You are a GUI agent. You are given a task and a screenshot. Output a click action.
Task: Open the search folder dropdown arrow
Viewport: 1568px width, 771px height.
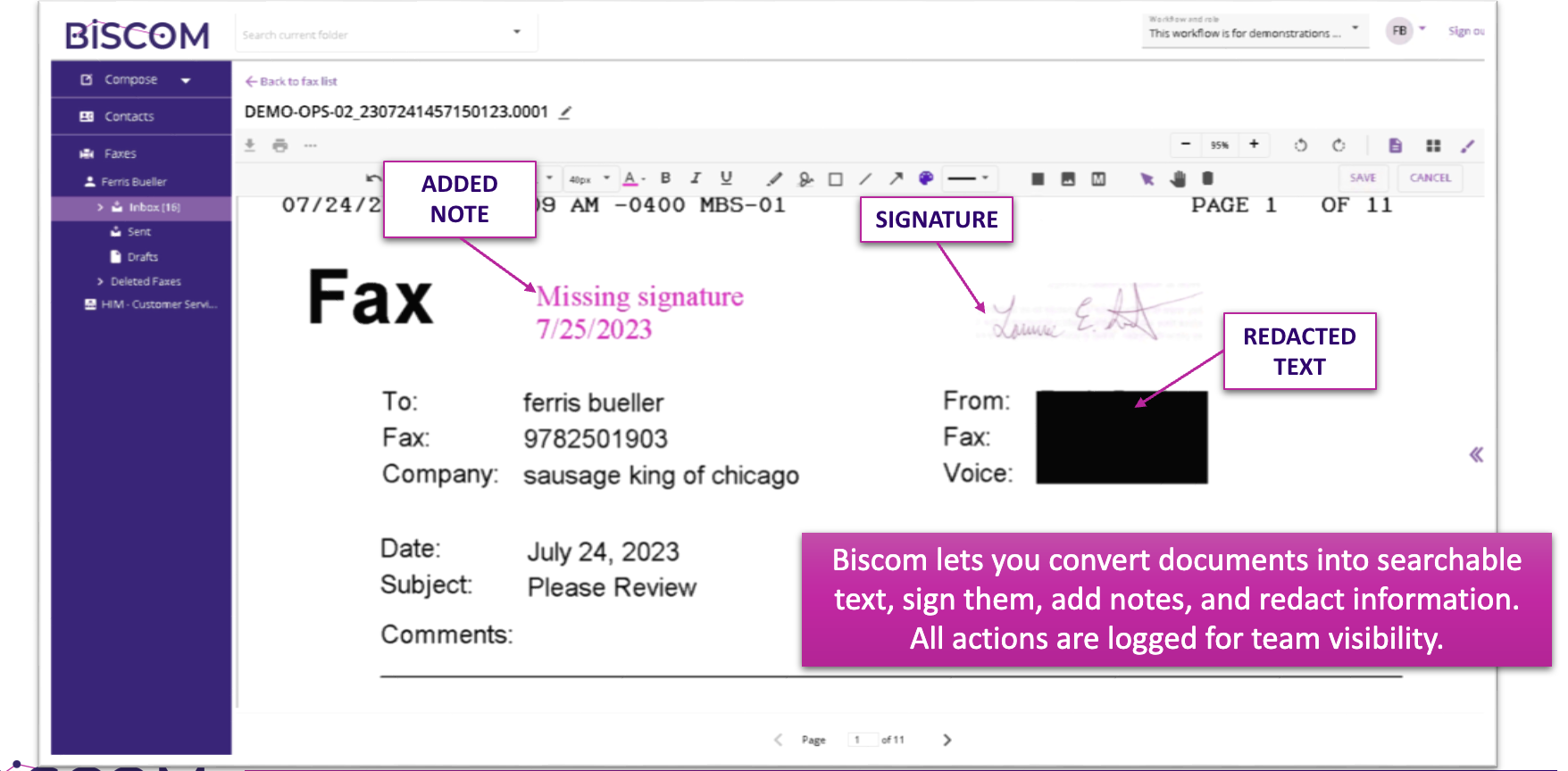(x=516, y=32)
